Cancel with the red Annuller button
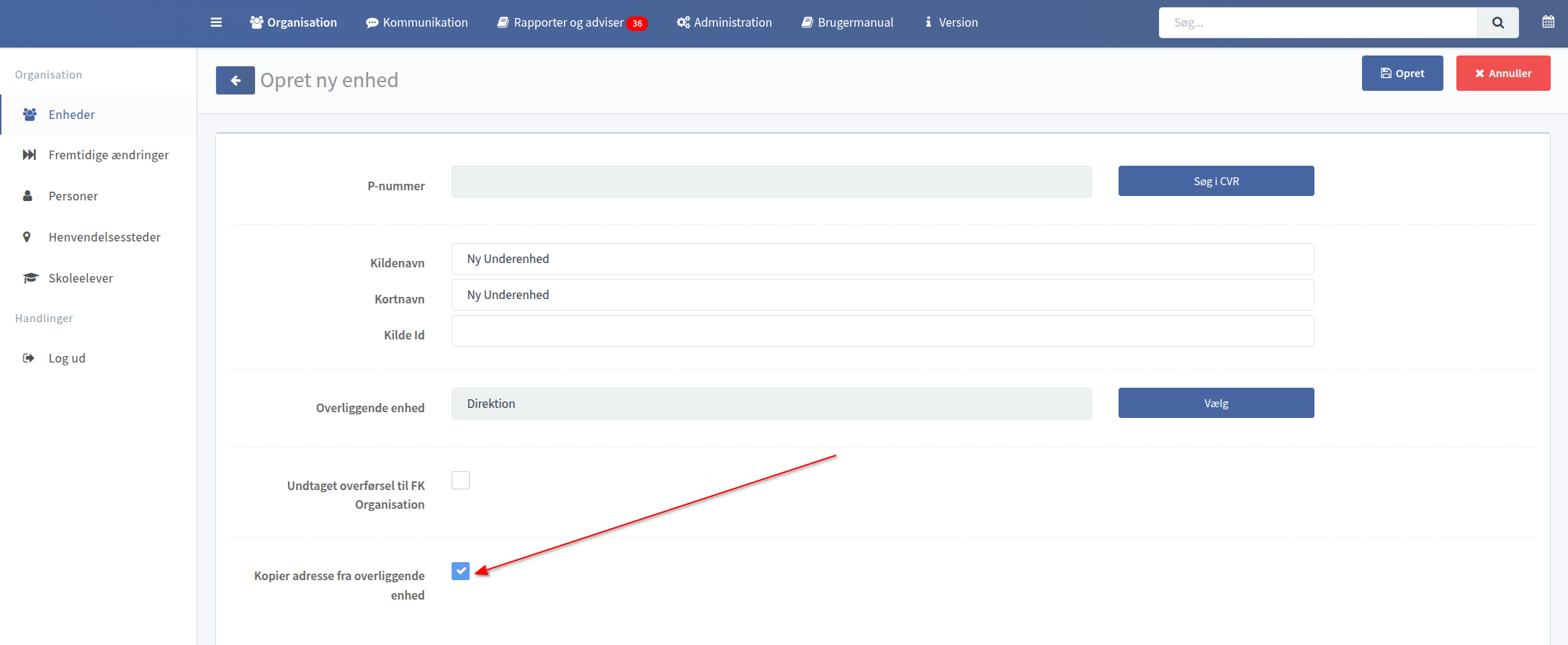1568x645 pixels. (1502, 74)
